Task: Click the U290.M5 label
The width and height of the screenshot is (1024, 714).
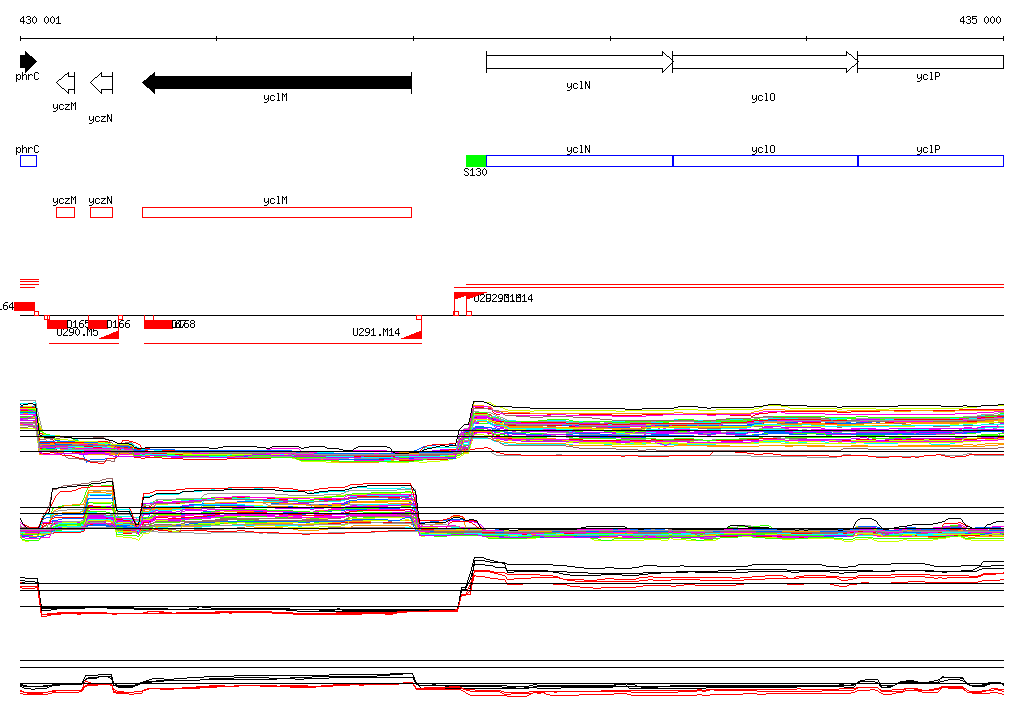Action: (77, 333)
